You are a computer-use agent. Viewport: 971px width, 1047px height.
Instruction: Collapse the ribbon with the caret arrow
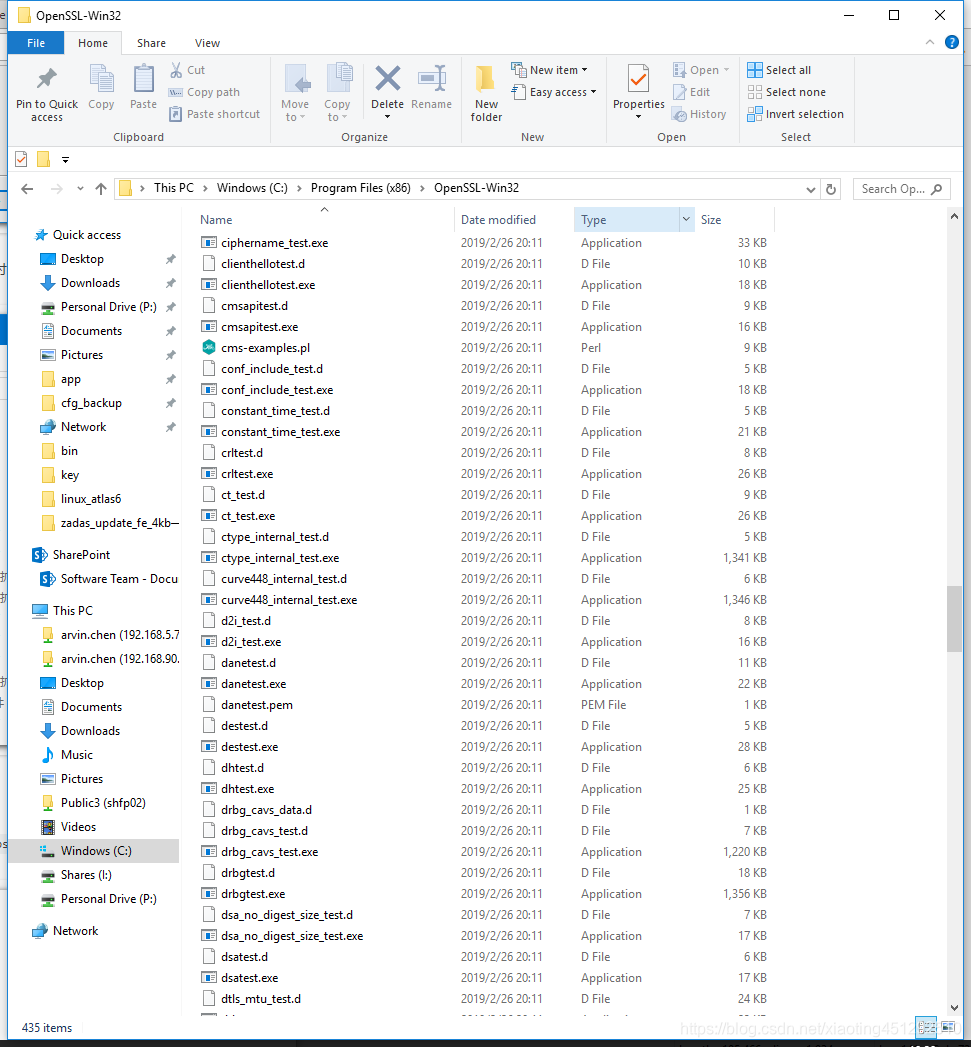930,42
